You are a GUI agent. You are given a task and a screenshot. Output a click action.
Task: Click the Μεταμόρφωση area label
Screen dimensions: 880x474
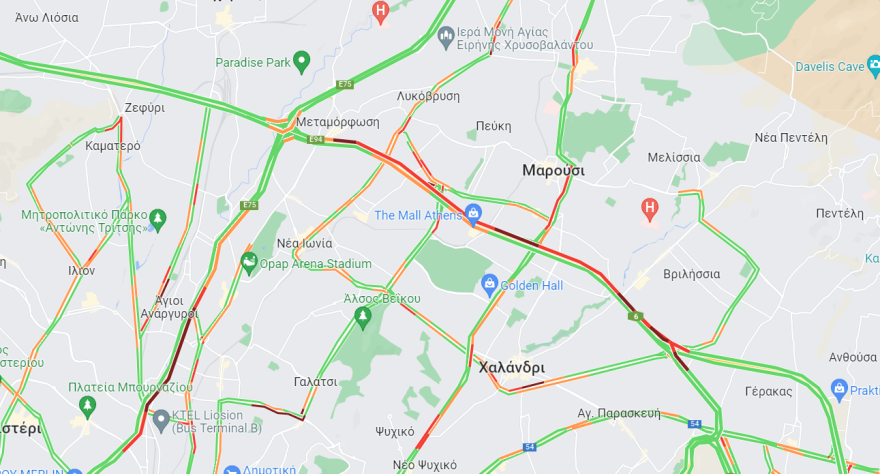pos(338,122)
